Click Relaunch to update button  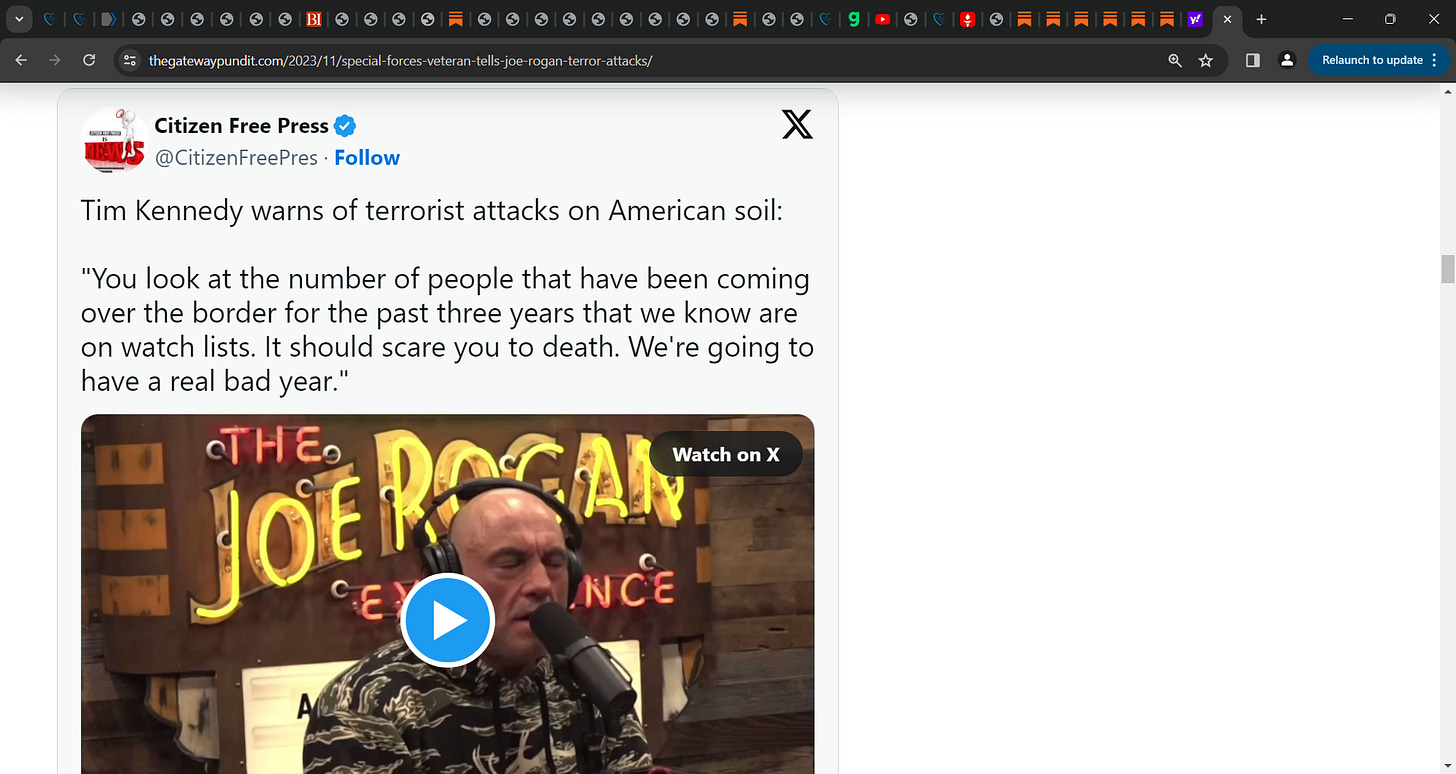pos(1372,60)
